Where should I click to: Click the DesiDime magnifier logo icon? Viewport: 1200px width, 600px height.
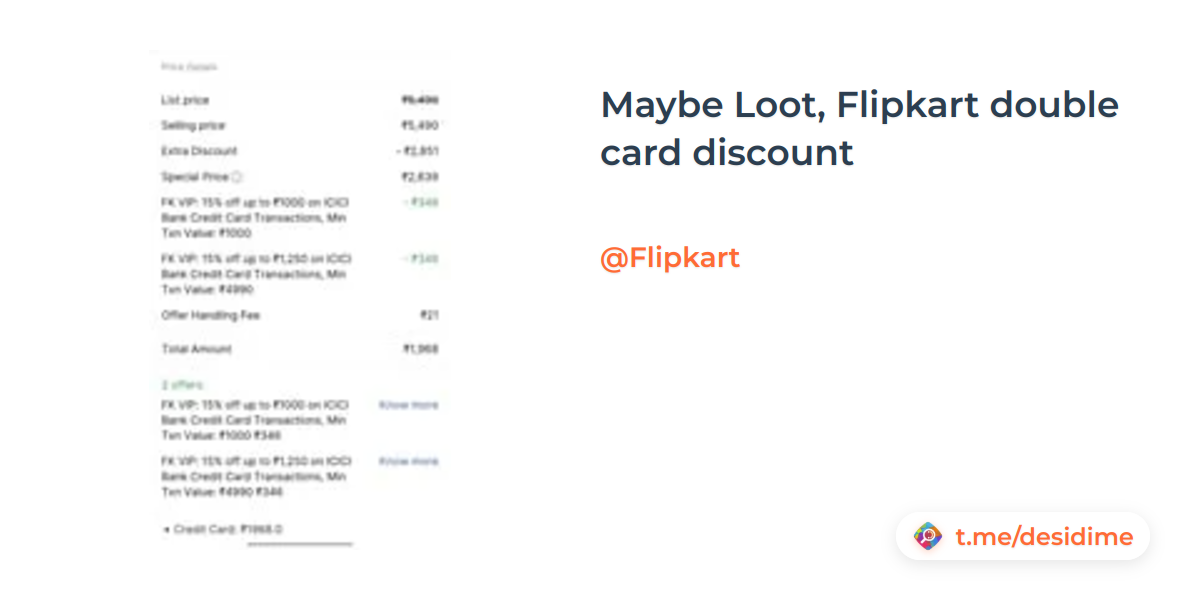928,537
